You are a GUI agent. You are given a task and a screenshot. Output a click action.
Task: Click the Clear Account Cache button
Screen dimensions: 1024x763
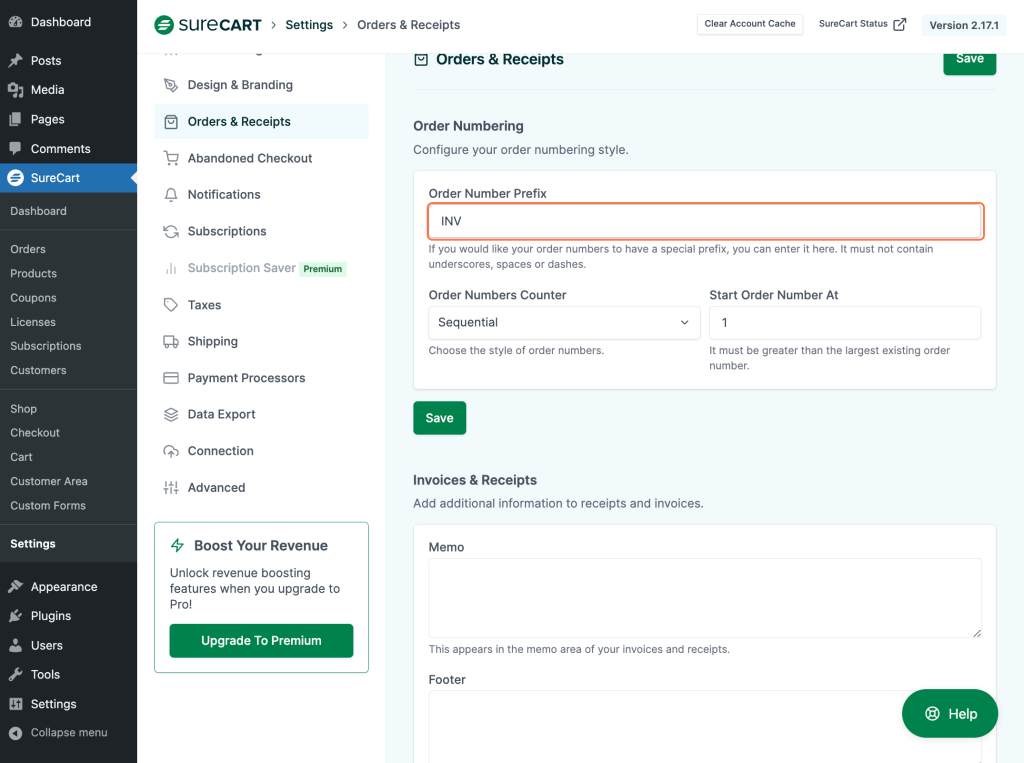(749, 24)
